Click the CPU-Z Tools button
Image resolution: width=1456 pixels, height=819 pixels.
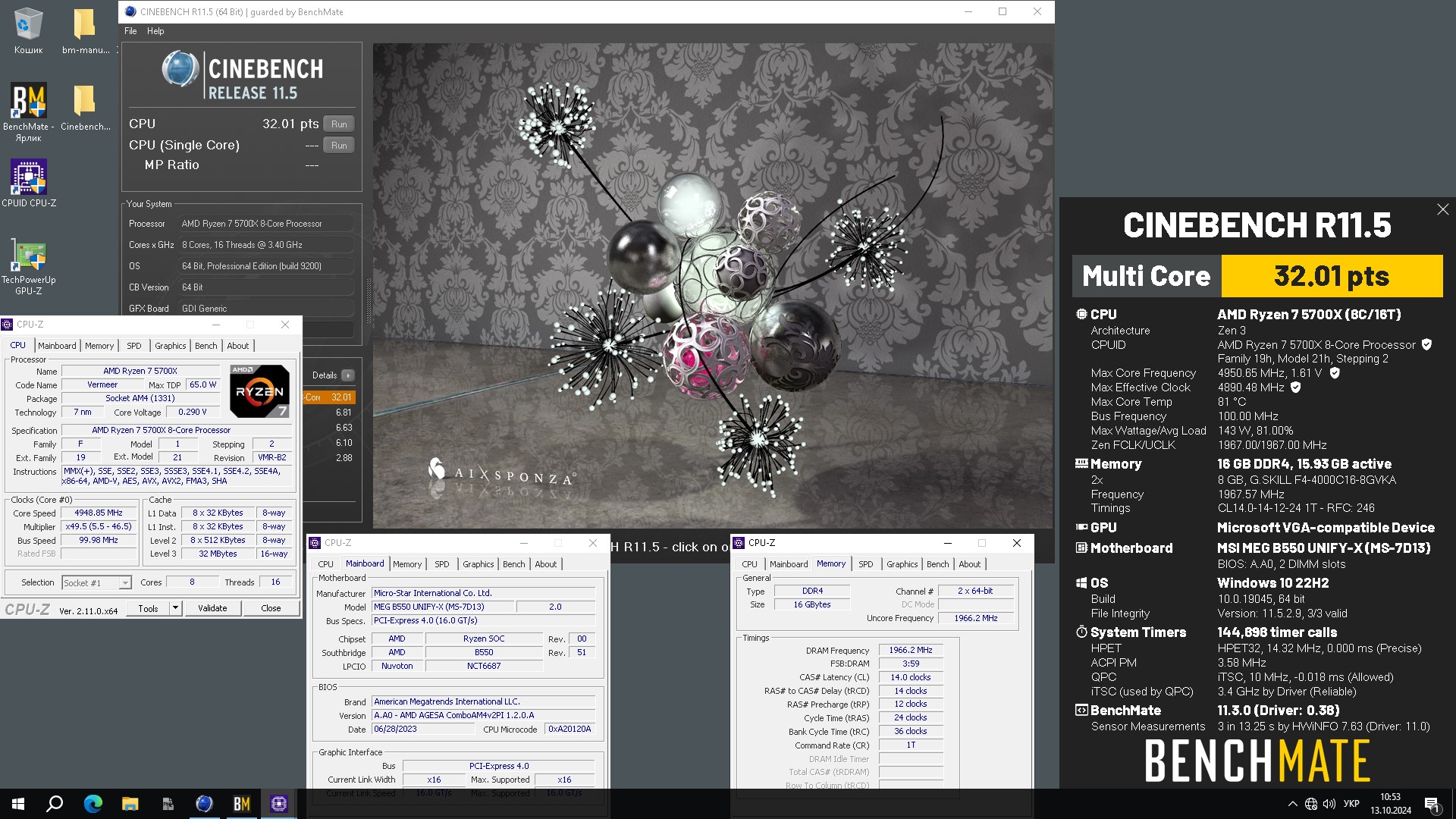[149, 608]
